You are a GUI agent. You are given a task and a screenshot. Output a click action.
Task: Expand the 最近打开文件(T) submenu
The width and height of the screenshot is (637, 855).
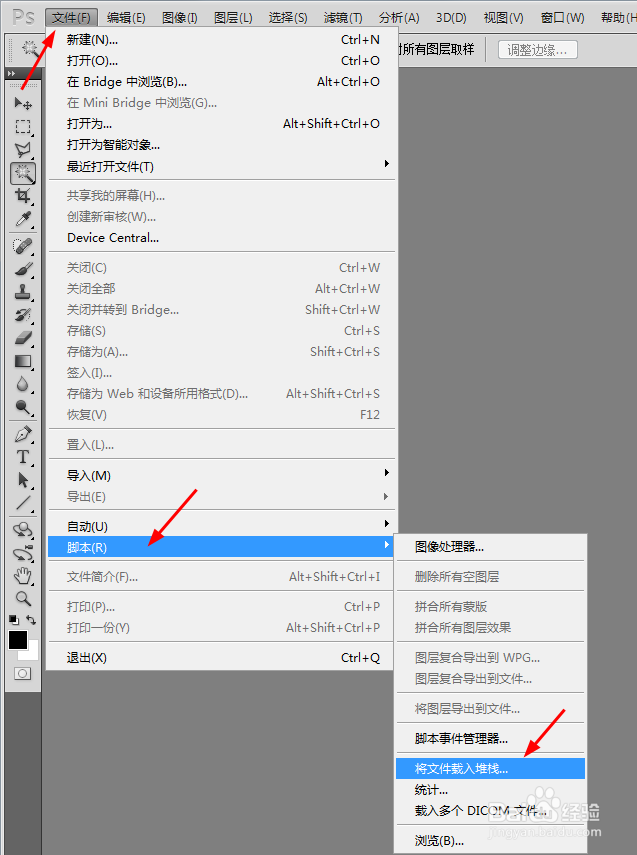click(221, 166)
